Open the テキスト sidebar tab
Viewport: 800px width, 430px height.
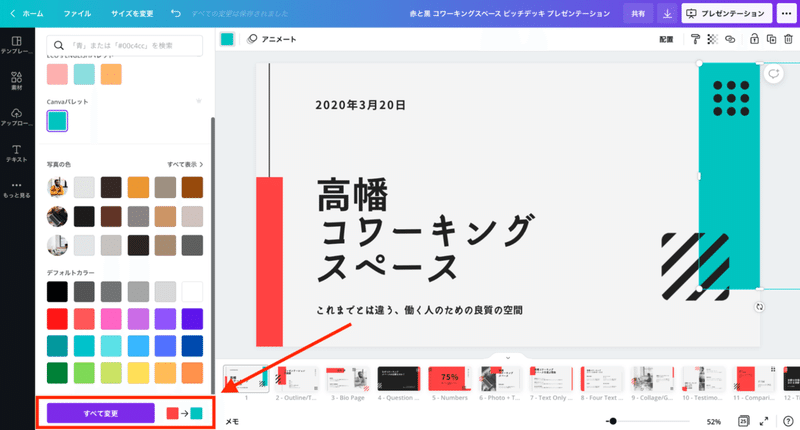pos(17,153)
